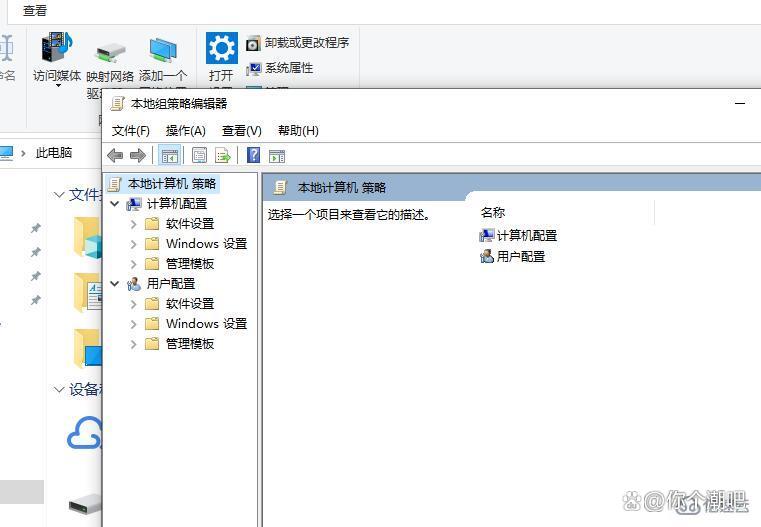Open the 操作(A) menu
The height and width of the screenshot is (527, 761).
(185, 131)
